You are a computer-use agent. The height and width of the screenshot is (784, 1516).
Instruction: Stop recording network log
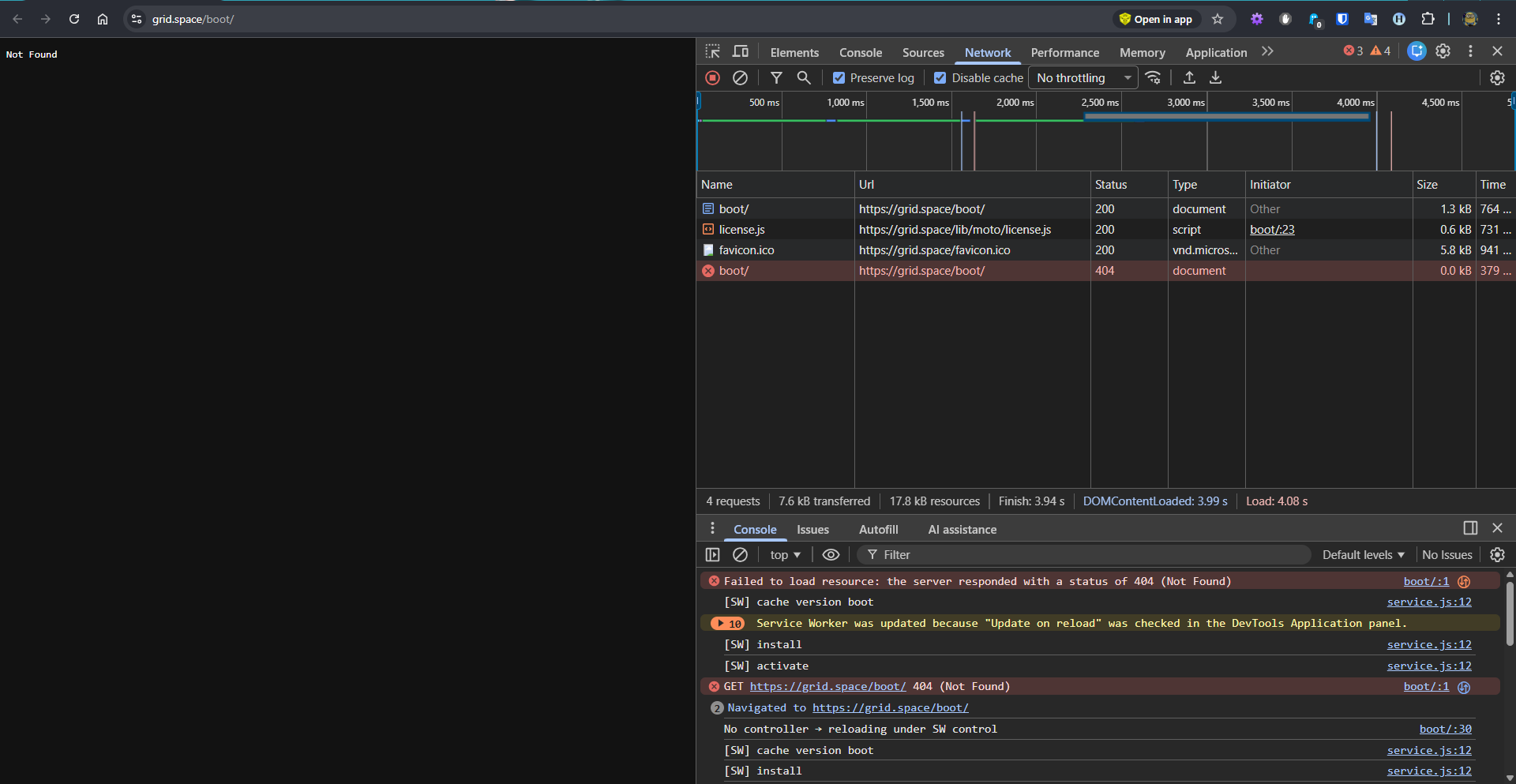coord(712,77)
